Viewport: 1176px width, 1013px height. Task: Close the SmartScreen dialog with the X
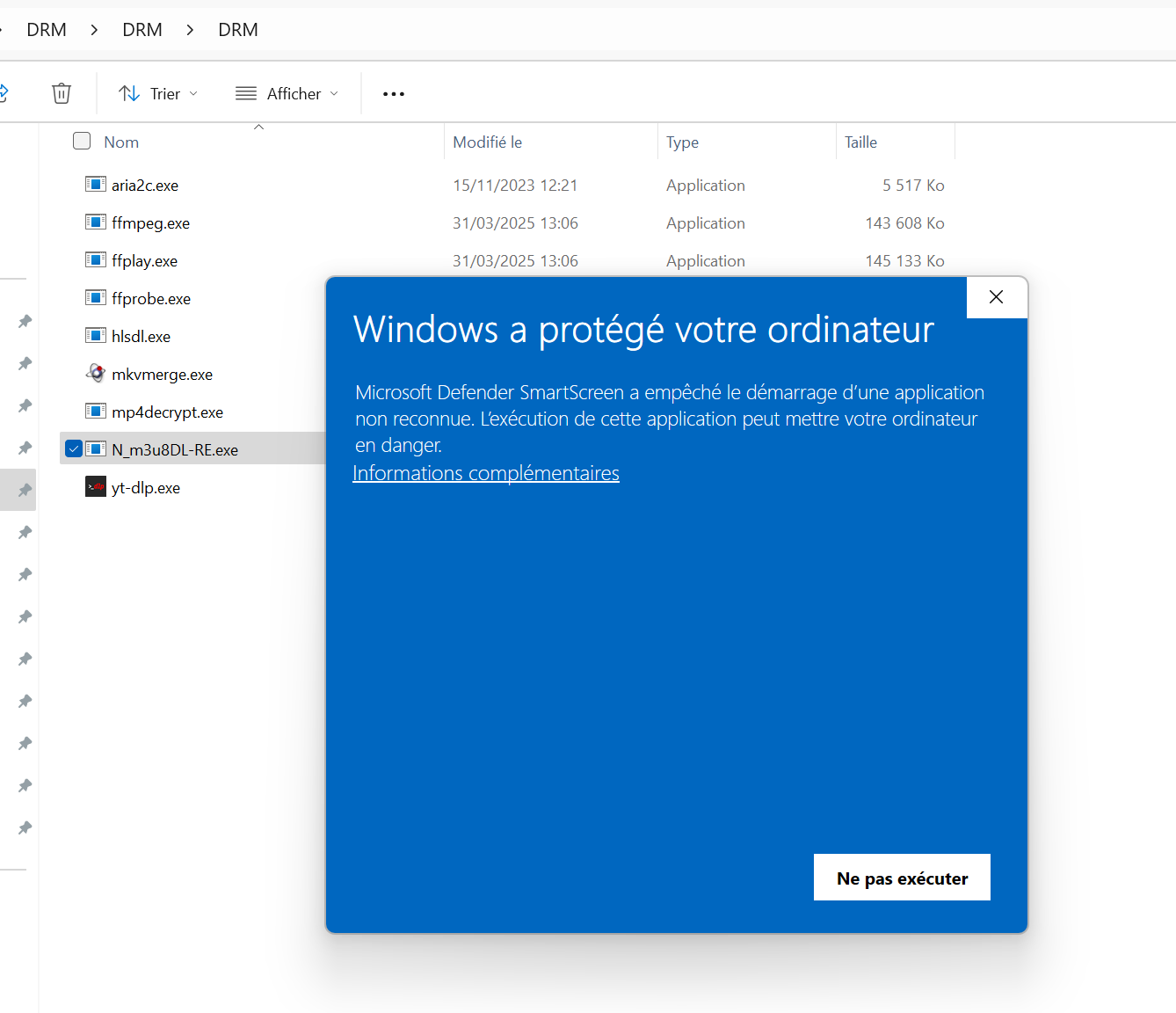tap(996, 297)
